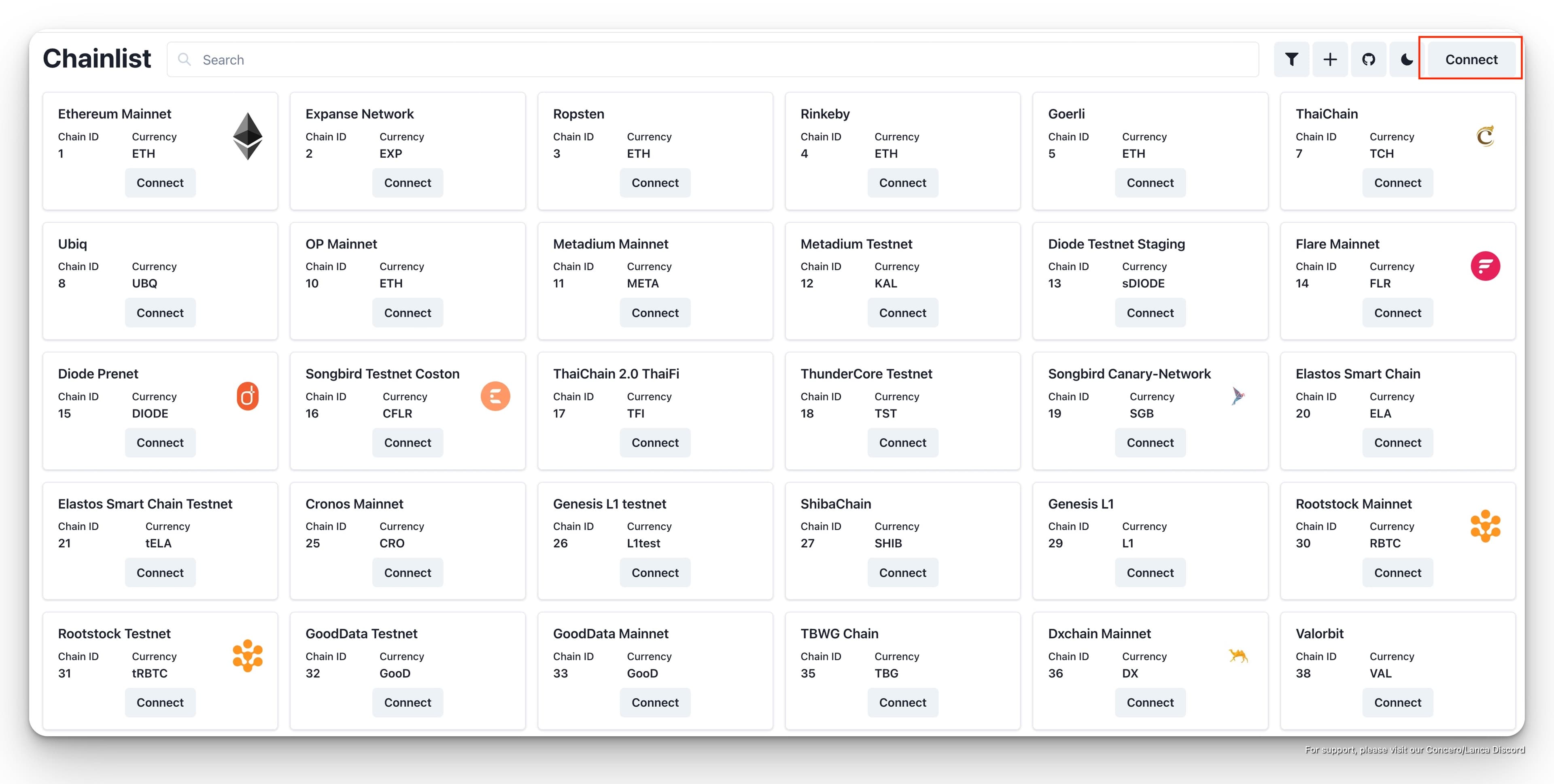Connect to the ShibaChain network
This screenshot has height=784, width=1554.
(x=902, y=572)
